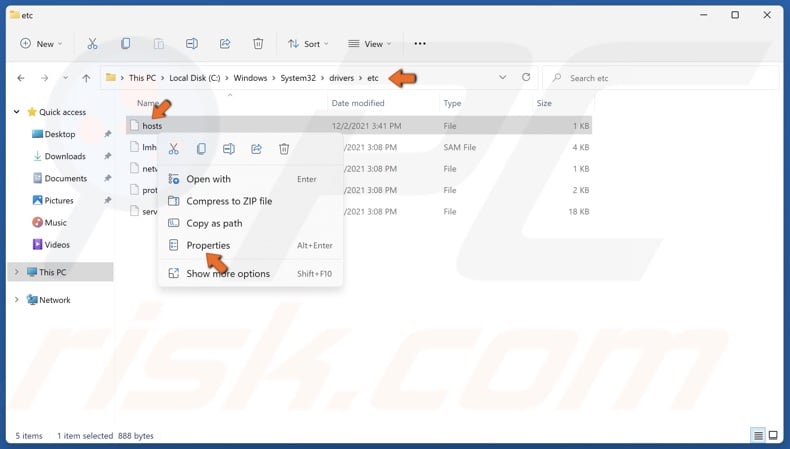Screen dimensions: 790x449
Task: Click Rename icon in the context menu
Action: coord(229,149)
